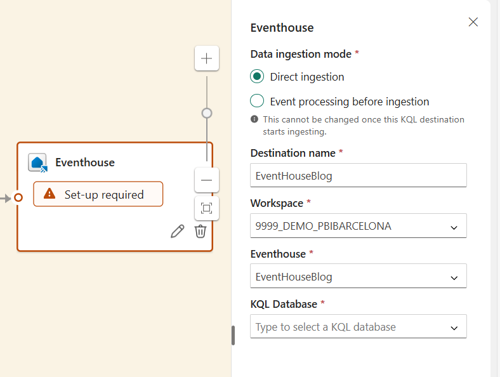Select Event processing before ingestion option

[x=257, y=101]
